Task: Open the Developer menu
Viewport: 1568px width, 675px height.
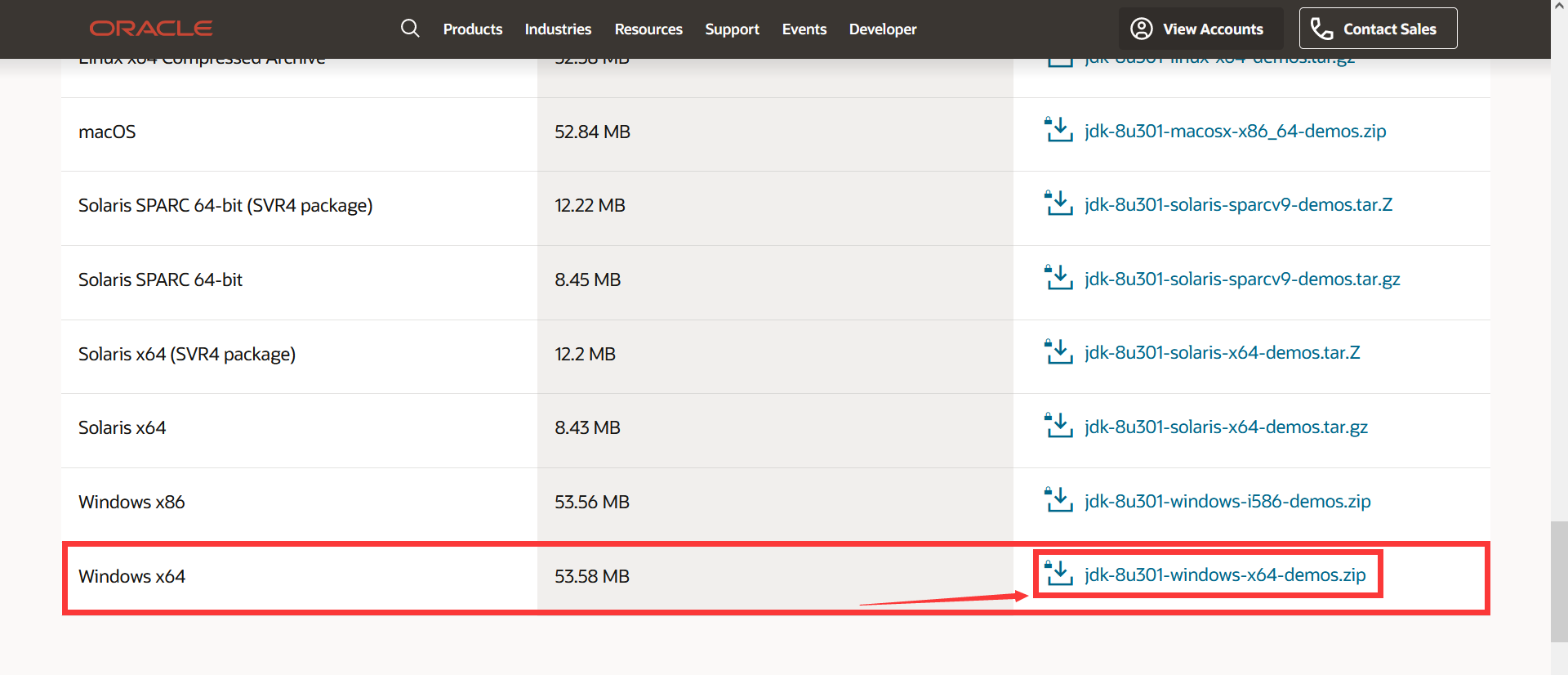Action: click(x=883, y=29)
